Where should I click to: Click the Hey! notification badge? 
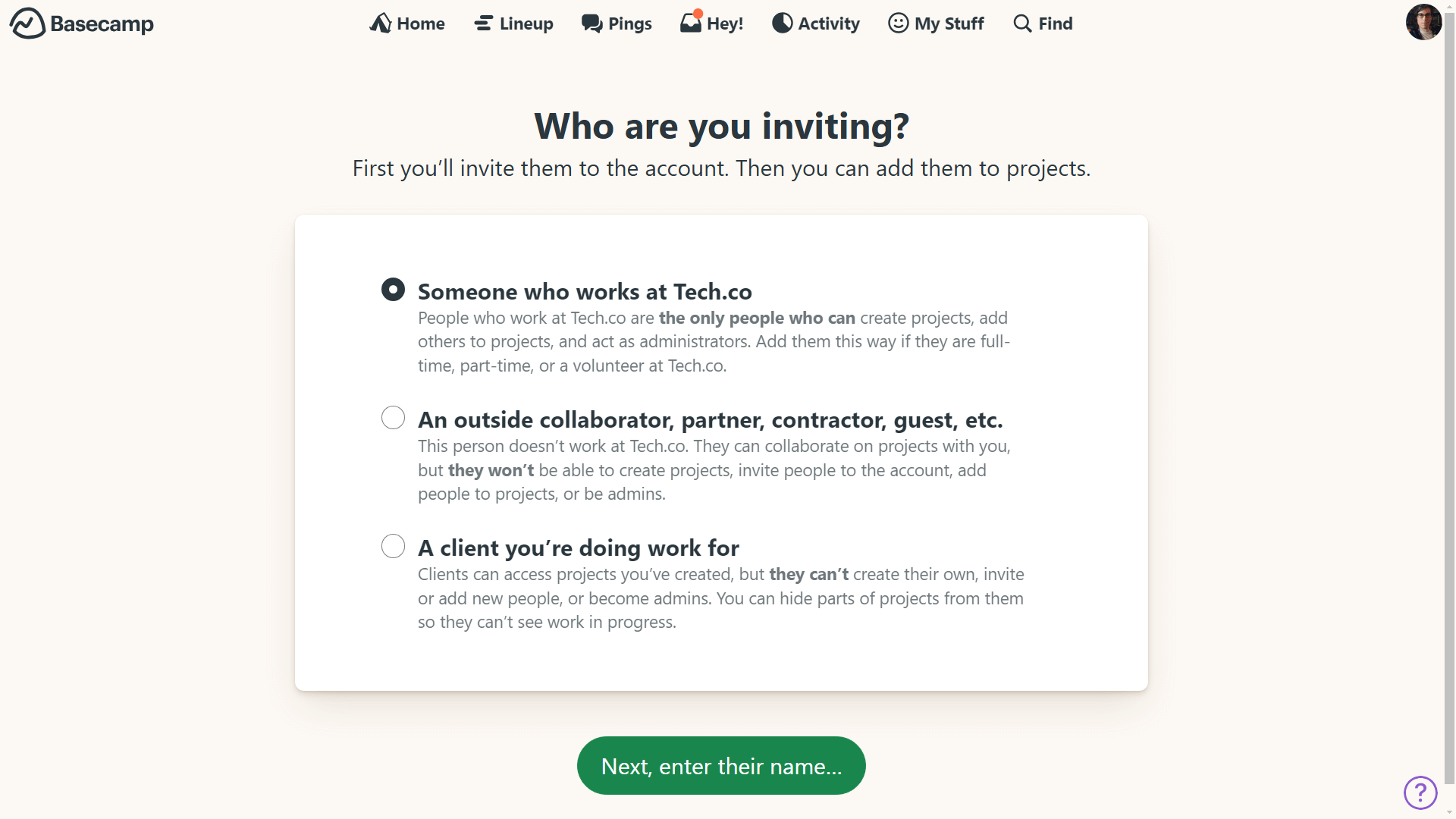[696, 11]
